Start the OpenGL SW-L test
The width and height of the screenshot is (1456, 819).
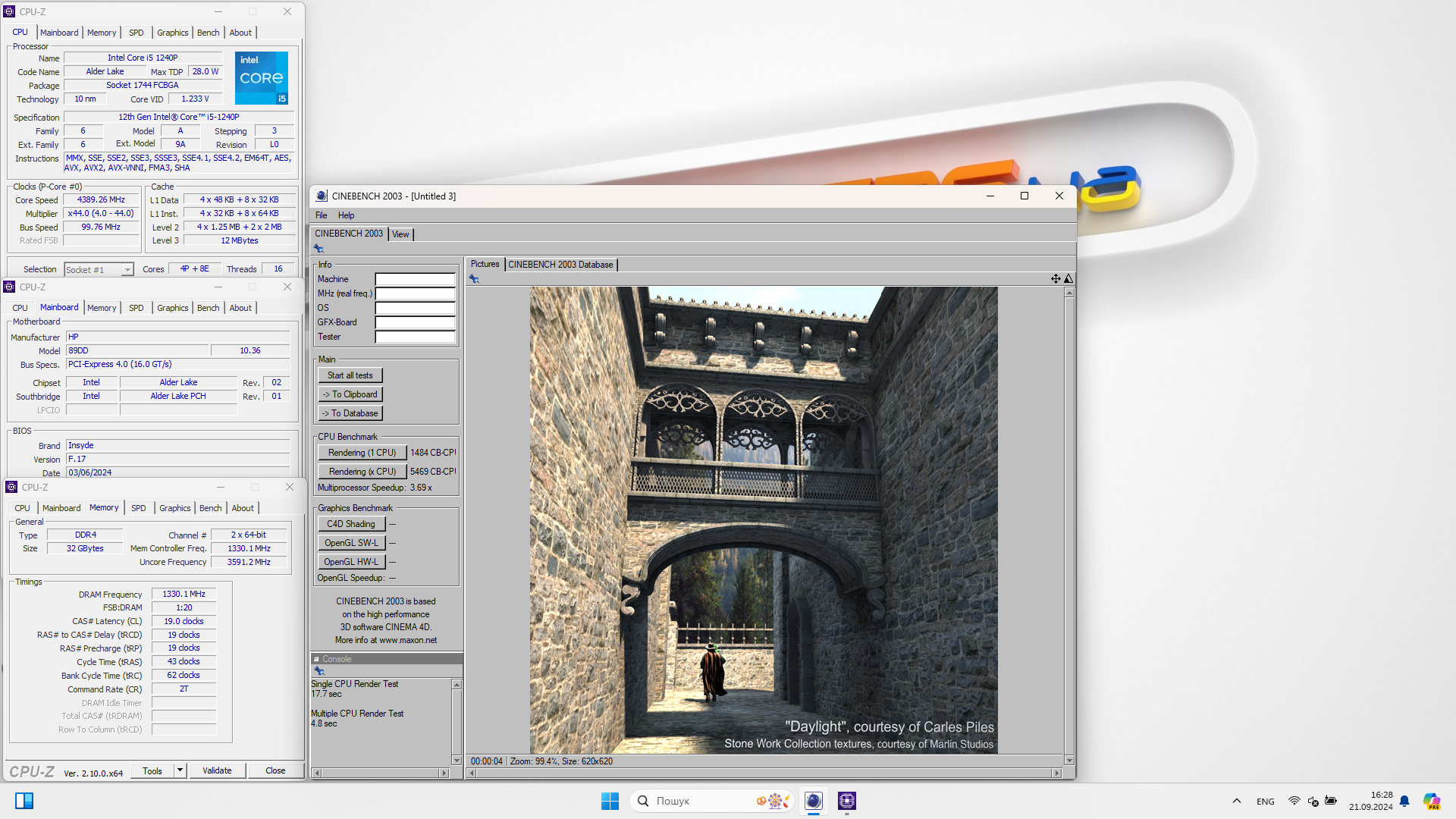tap(352, 543)
